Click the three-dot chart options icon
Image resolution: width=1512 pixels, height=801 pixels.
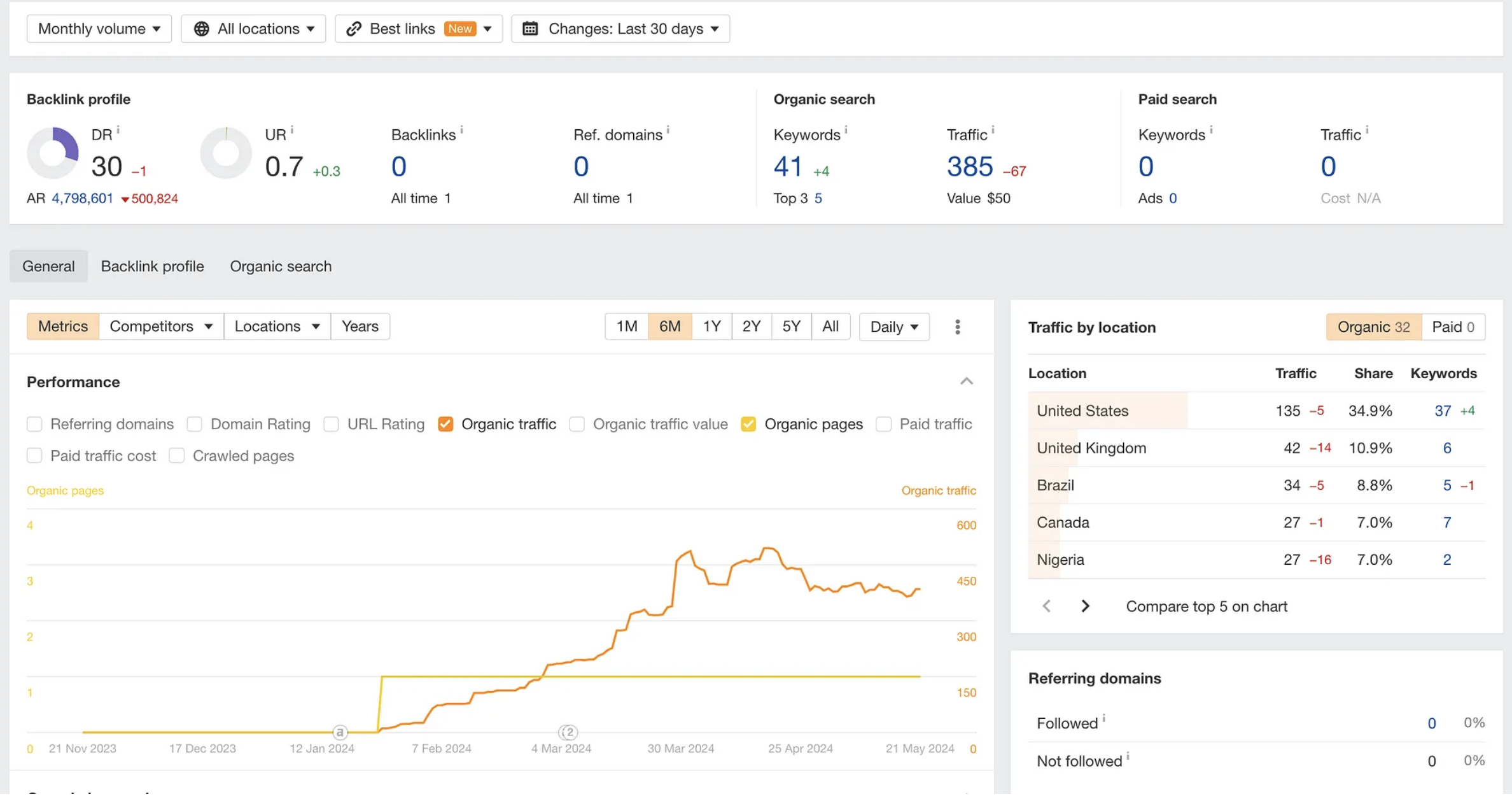tap(957, 327)
